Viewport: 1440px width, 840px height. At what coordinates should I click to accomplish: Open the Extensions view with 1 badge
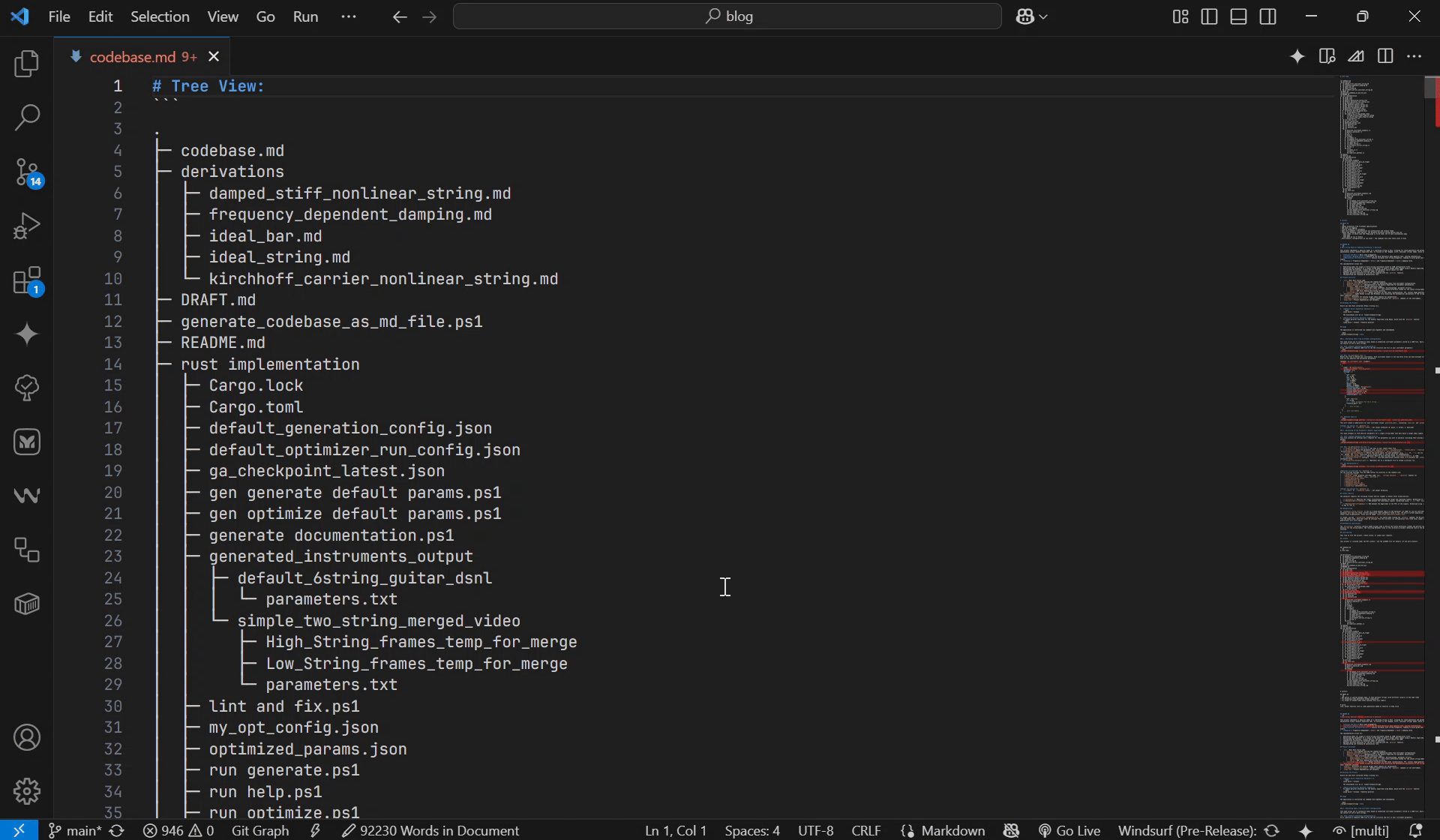[x=27, y=281]
